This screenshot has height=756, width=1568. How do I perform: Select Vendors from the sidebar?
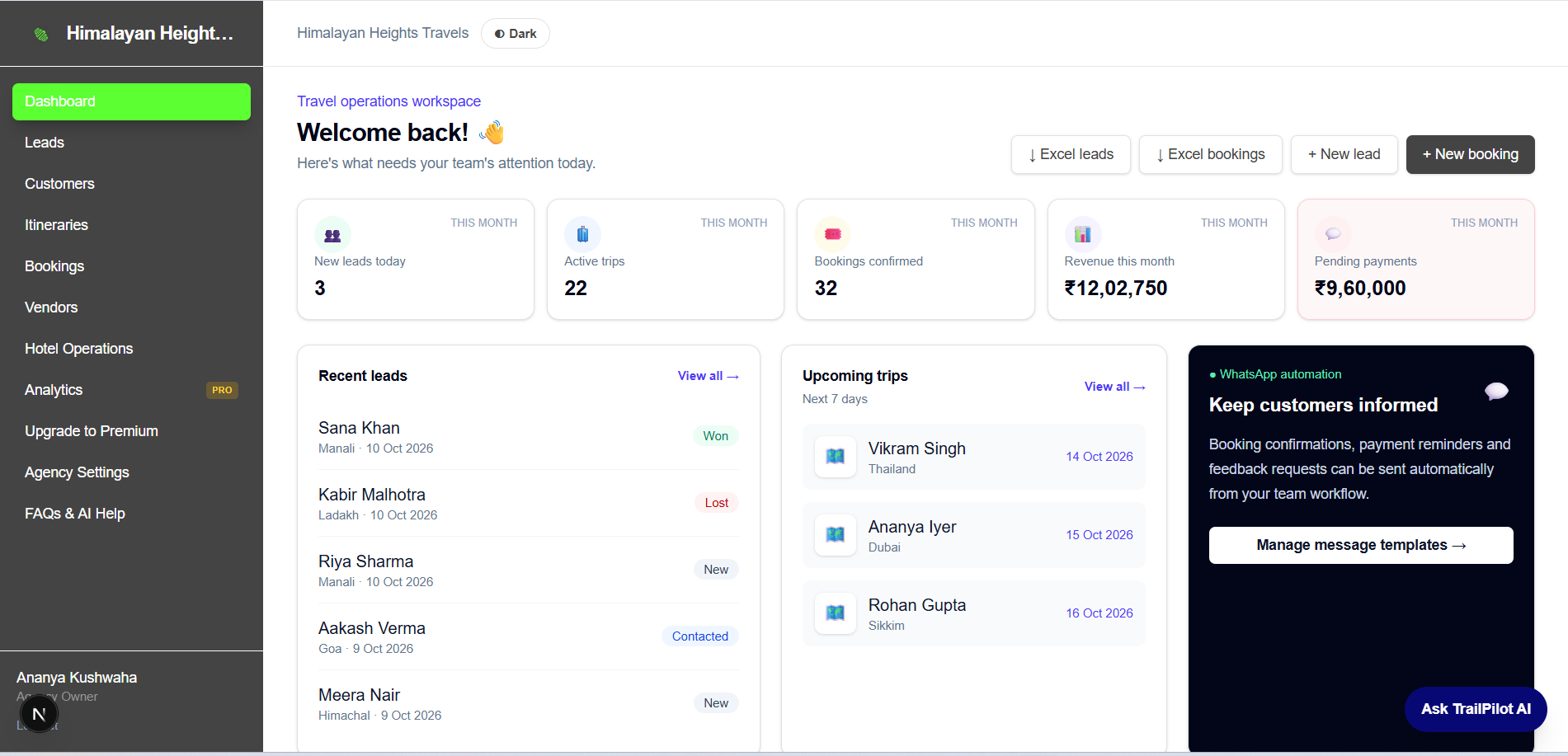pos(131,308)
